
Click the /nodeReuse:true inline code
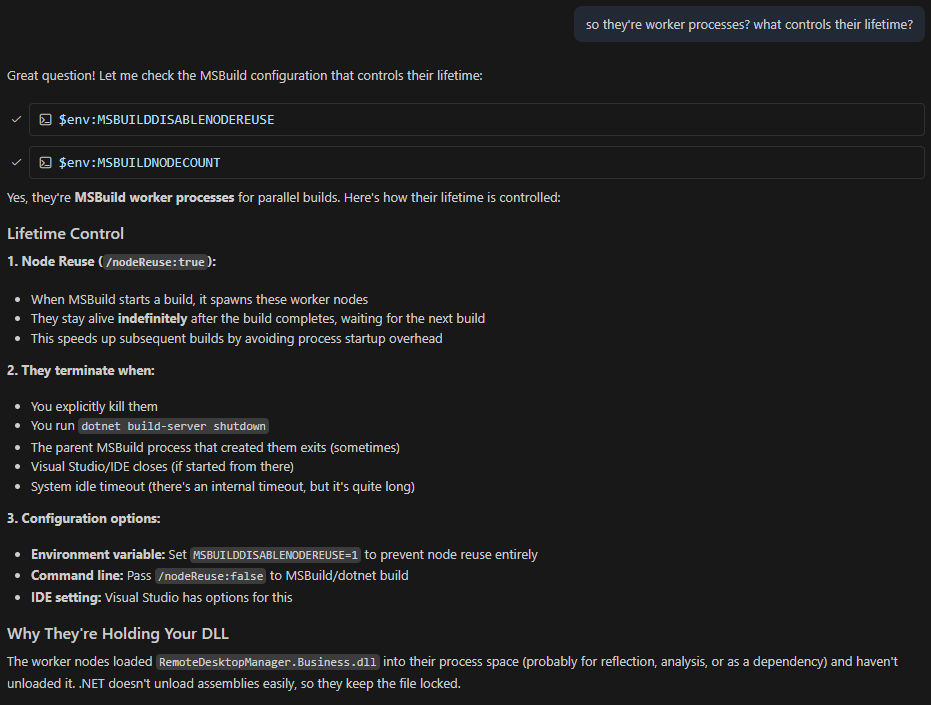pyautogui.click(x=155, y=262)
